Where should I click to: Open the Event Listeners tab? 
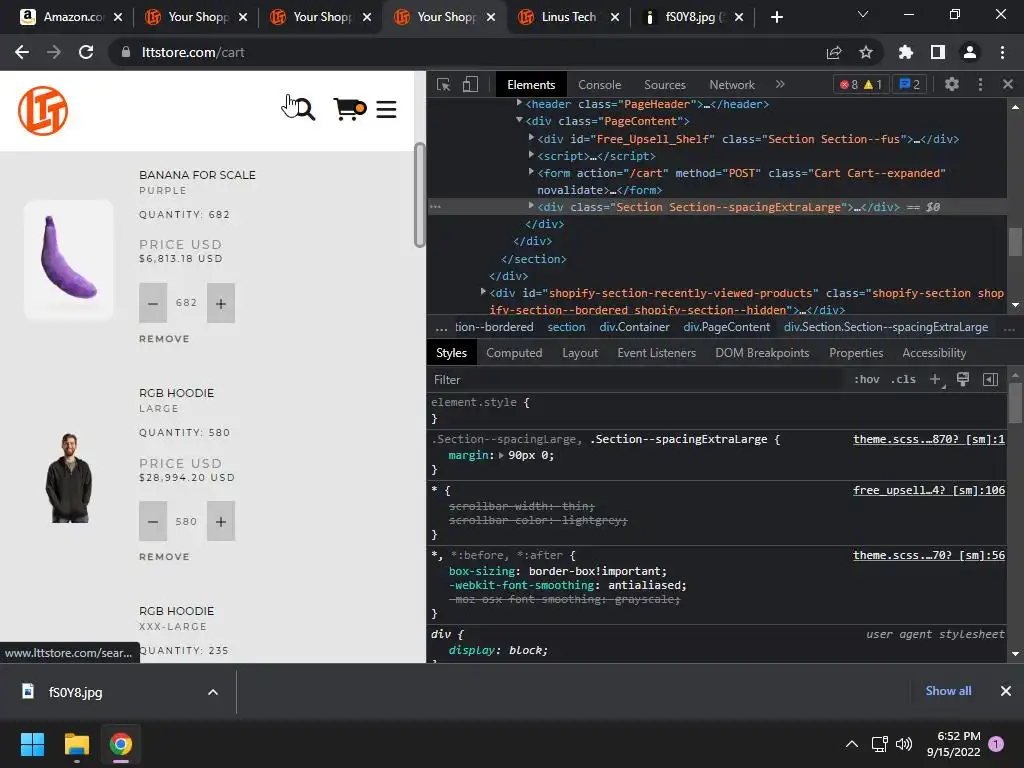[656, 353]
